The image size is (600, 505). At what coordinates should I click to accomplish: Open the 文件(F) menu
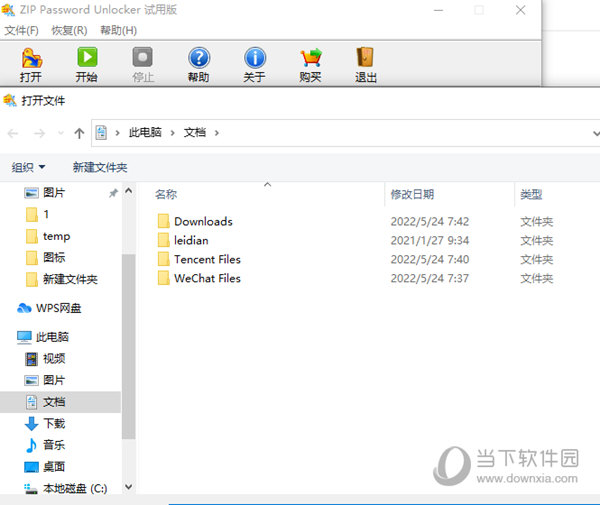click(21, 30)
